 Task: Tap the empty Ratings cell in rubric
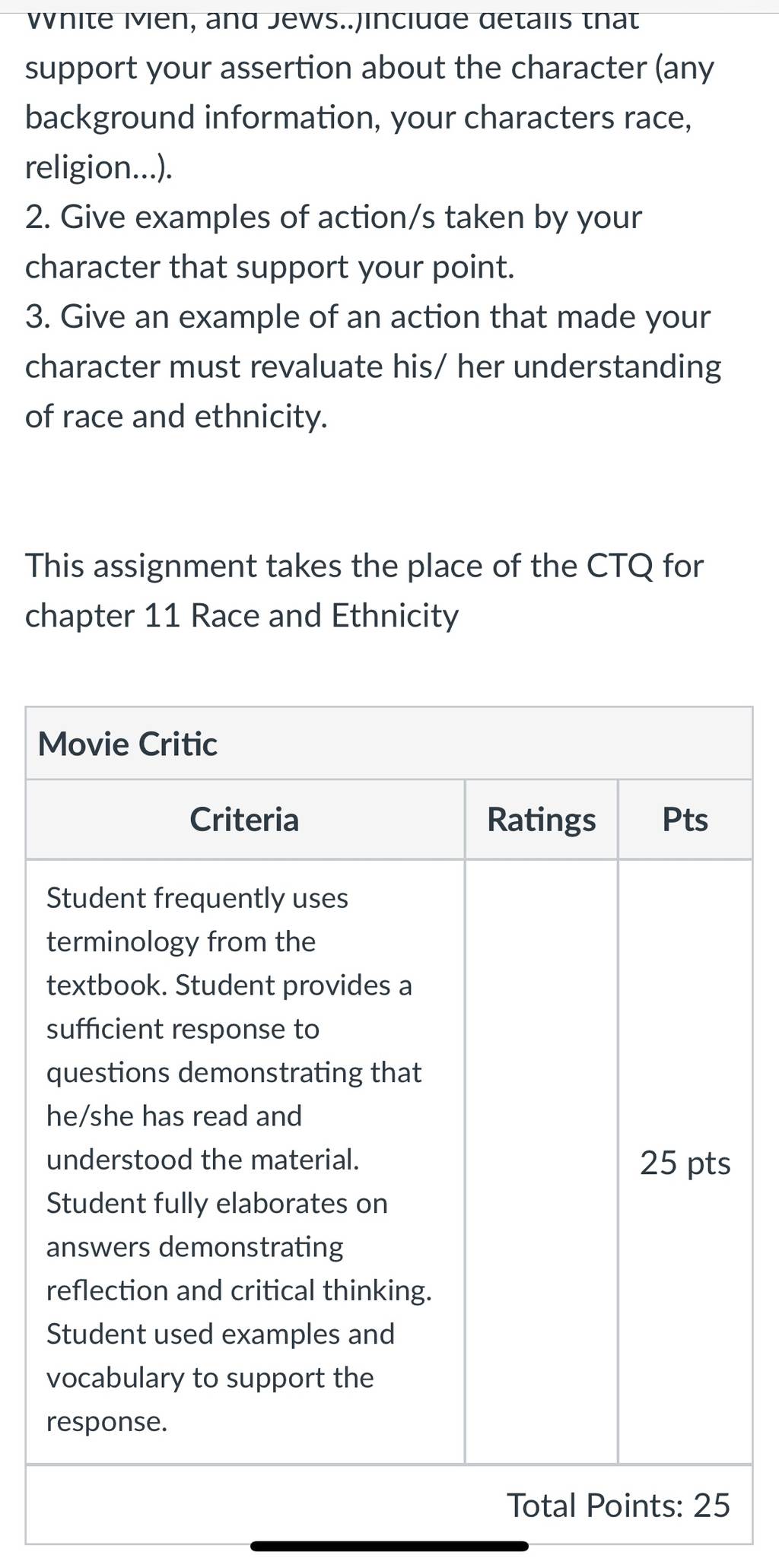pos(541,1161)
